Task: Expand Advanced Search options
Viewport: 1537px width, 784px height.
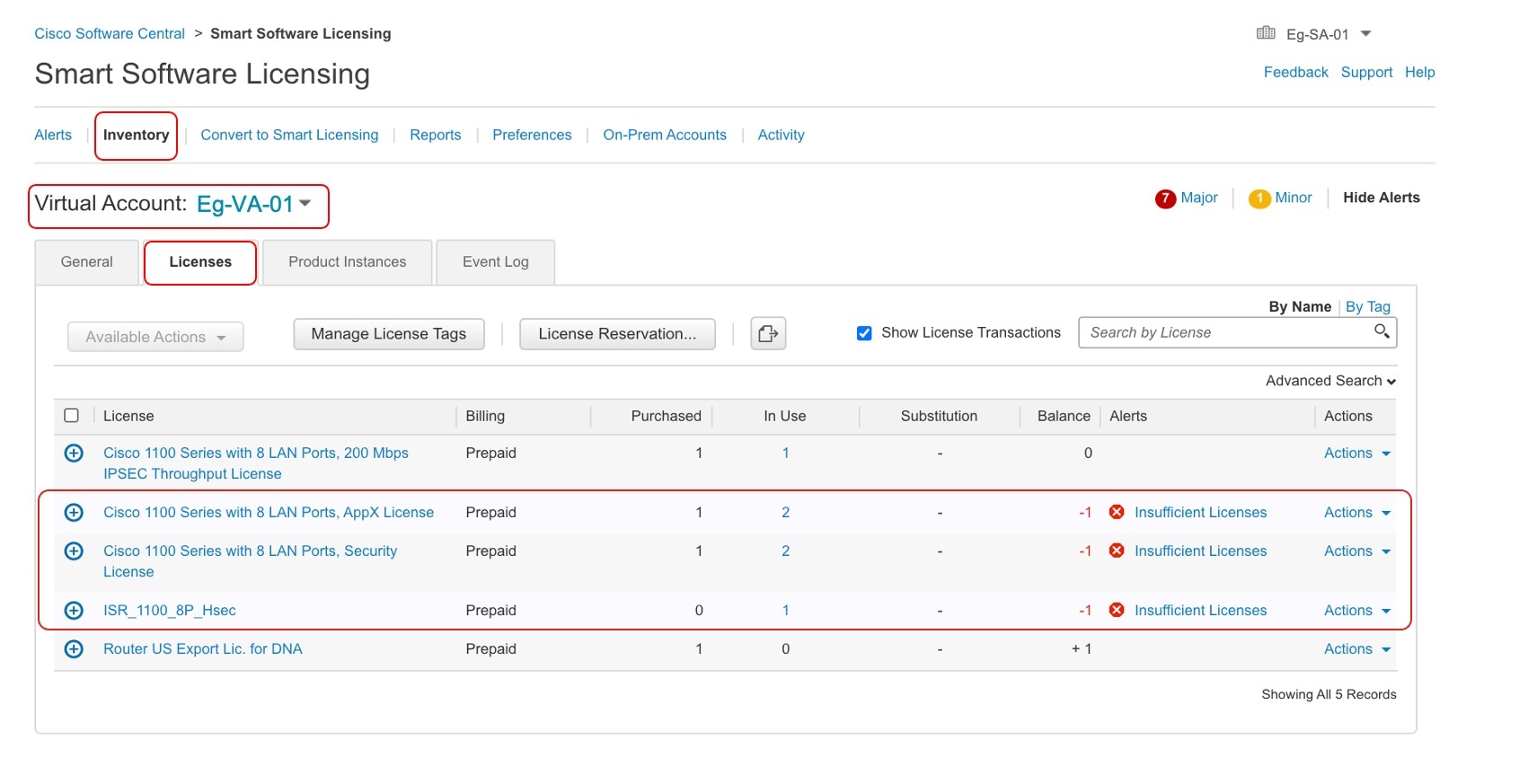Action: (x=1330, y=381)
